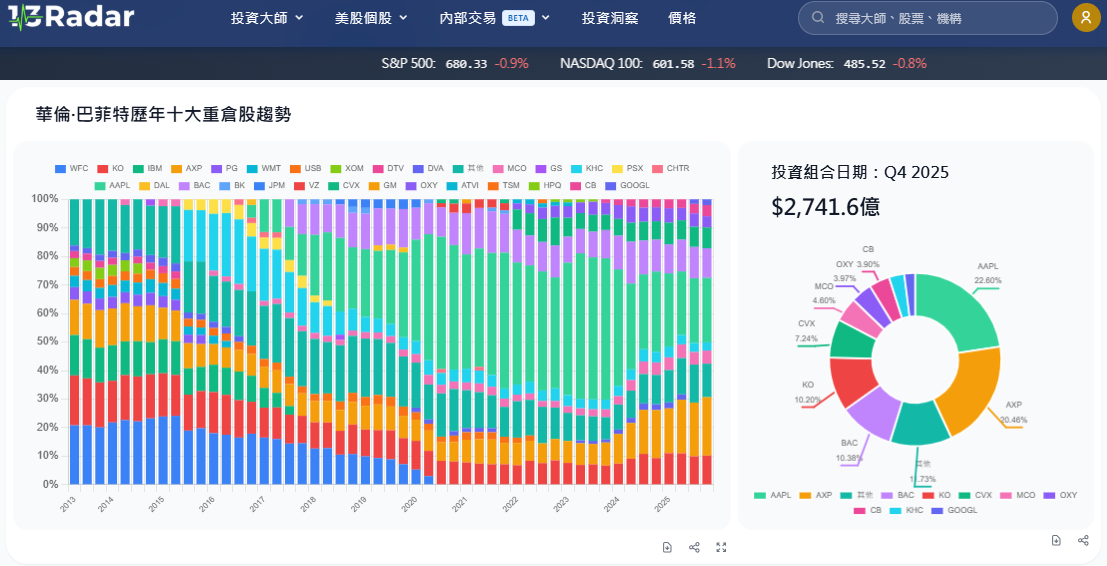Toggle BAC in donut chart legend
This screenshot has height=566, width=1107.
click(897, 495)
